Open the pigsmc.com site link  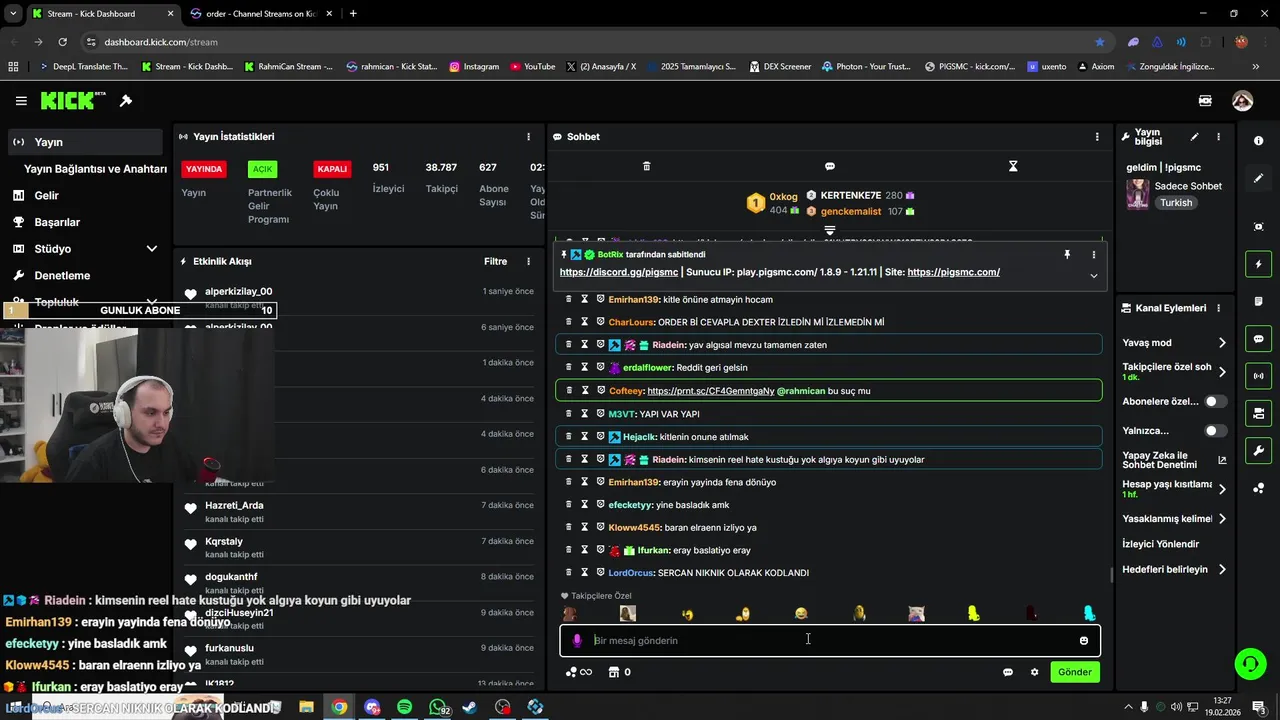(954, 272)
